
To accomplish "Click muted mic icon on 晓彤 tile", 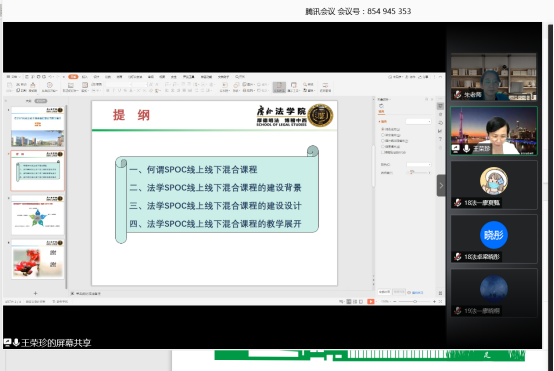I will tap(458, 257).
